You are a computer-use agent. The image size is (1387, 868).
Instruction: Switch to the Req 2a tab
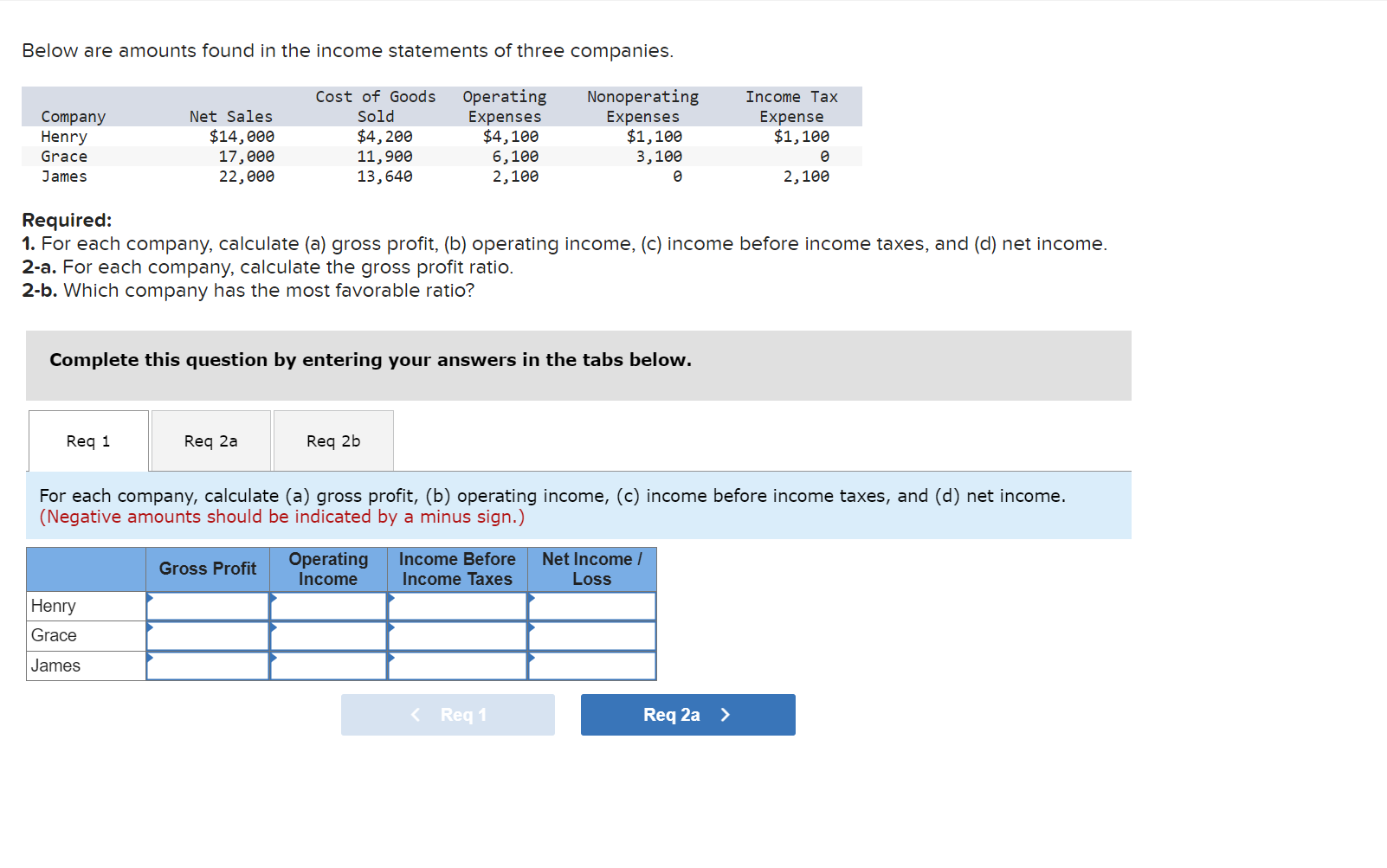(x=210, y=440)
